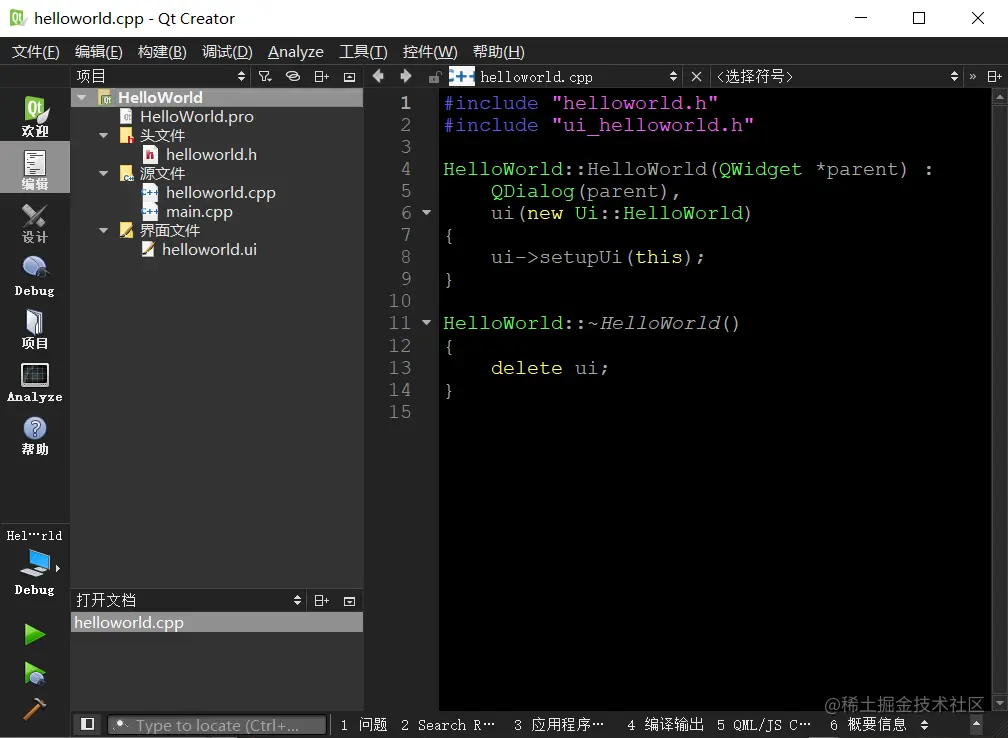Image resolution: width=1008 pixels, height=738 pixels.
Task: Click the editor vertical scrollbar down arrow
Action: [x=999, y=703]
